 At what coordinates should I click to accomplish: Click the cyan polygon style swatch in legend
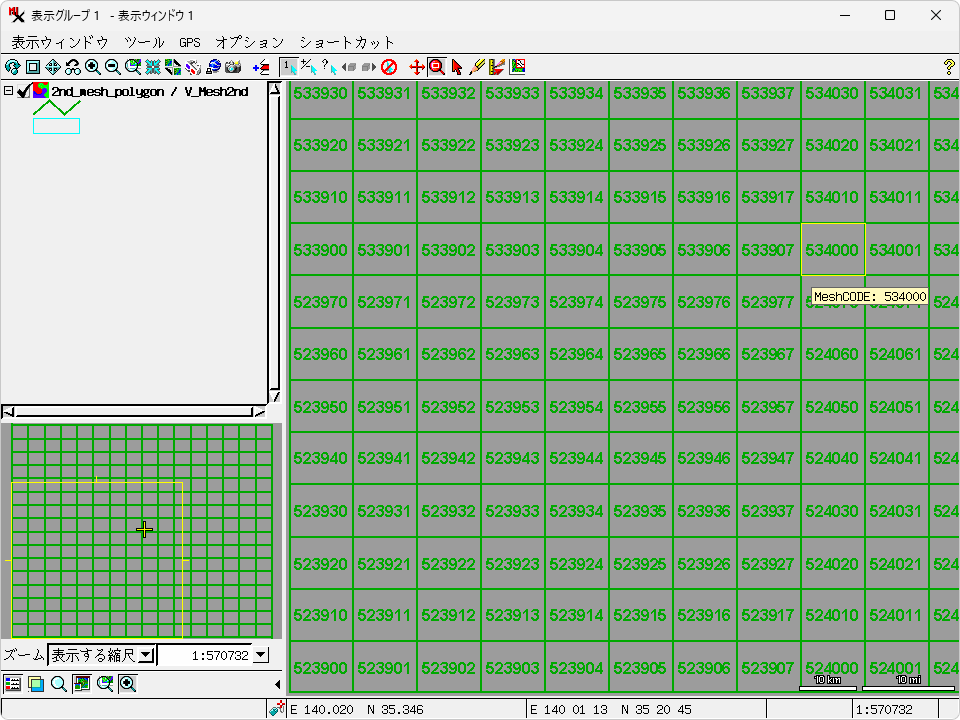(x=56, y=126)
